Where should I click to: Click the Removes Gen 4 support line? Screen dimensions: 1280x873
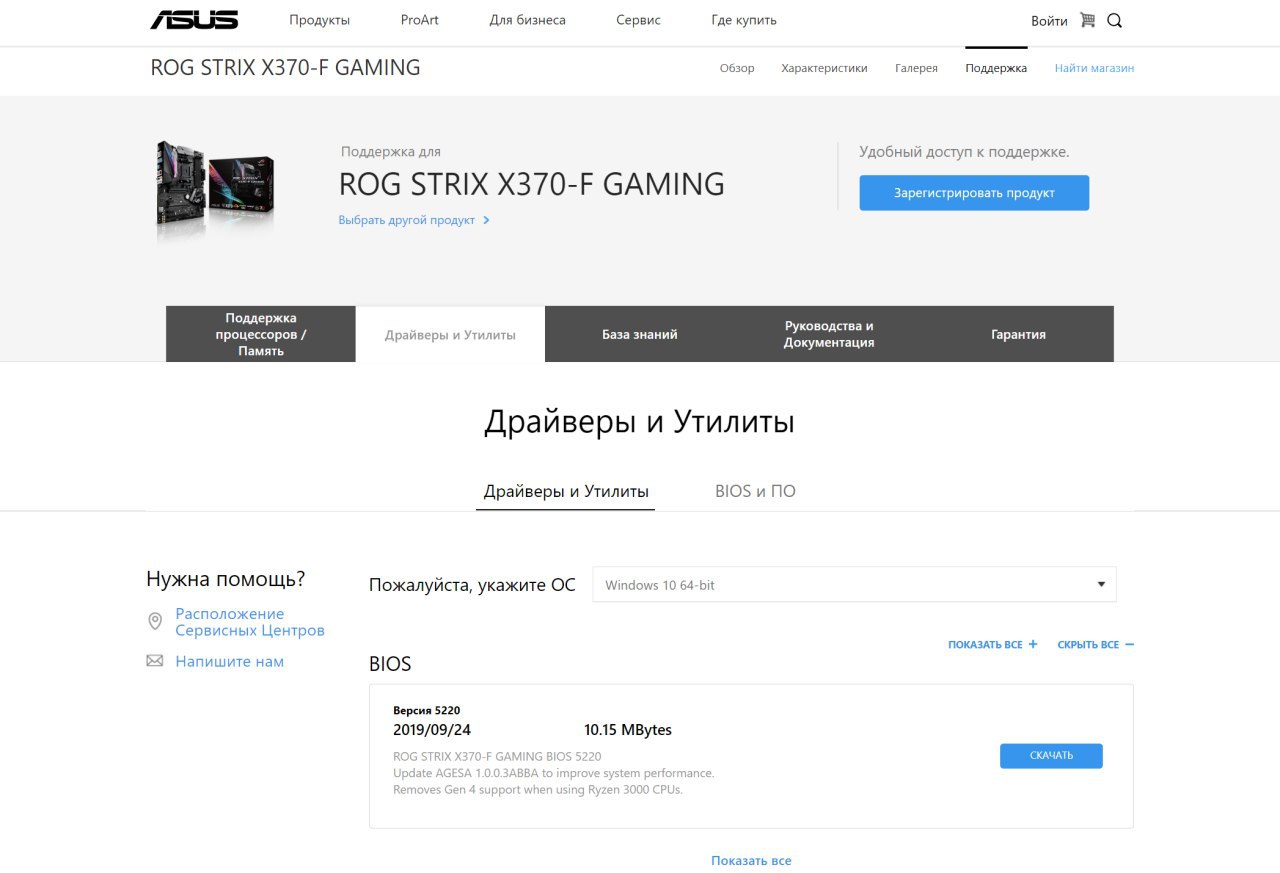[x=538, y=790]
